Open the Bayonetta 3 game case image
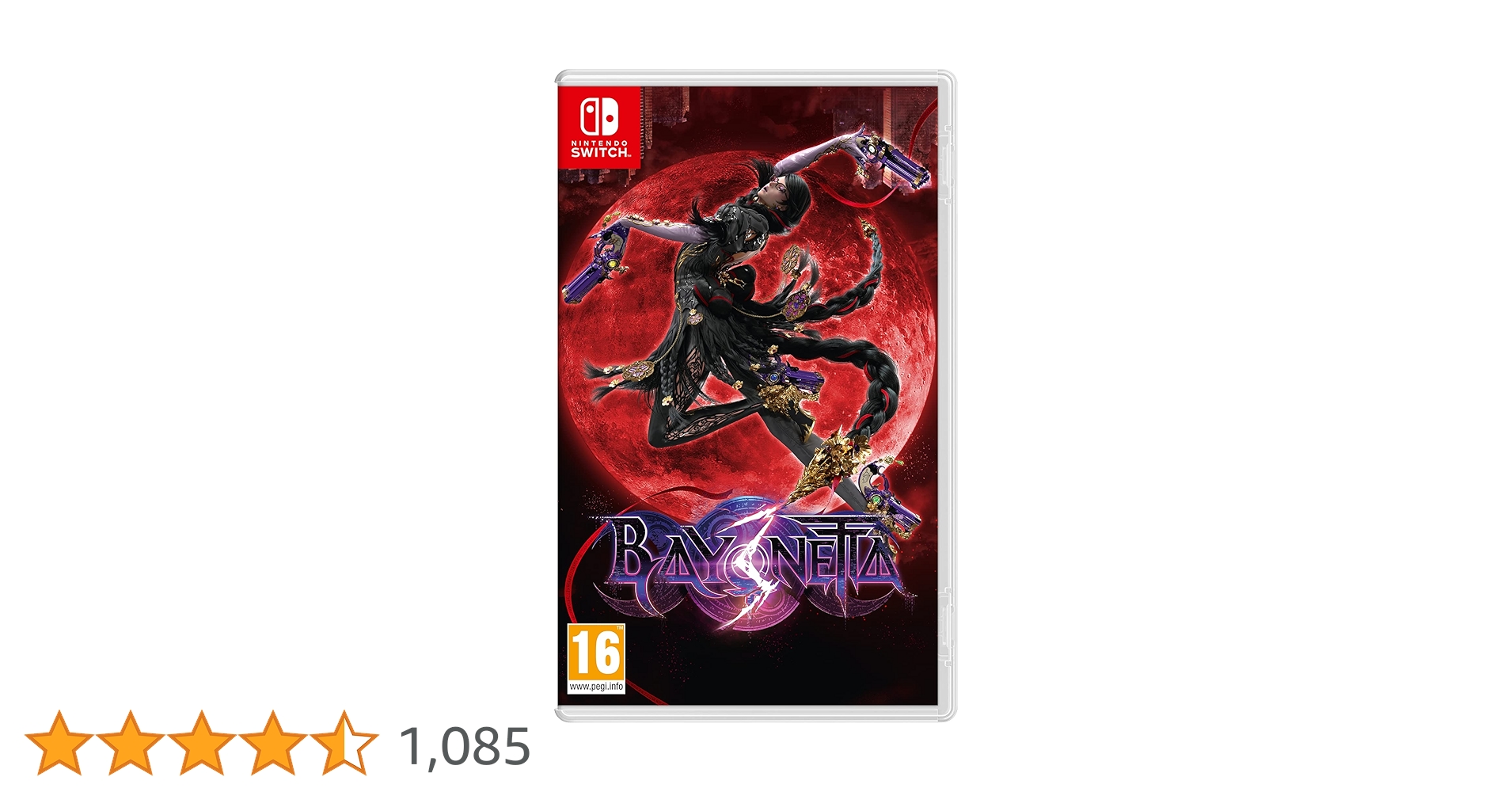 (x=755, y=395)
